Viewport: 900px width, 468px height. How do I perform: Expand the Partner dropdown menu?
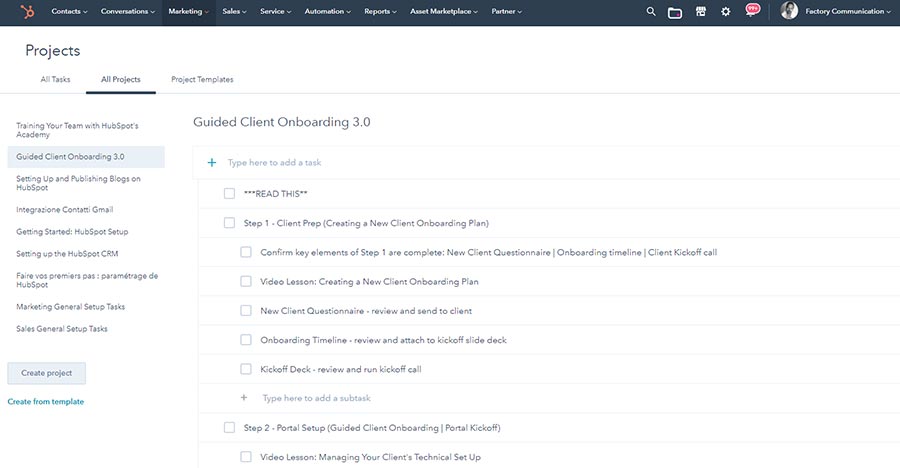click(507, 11)
